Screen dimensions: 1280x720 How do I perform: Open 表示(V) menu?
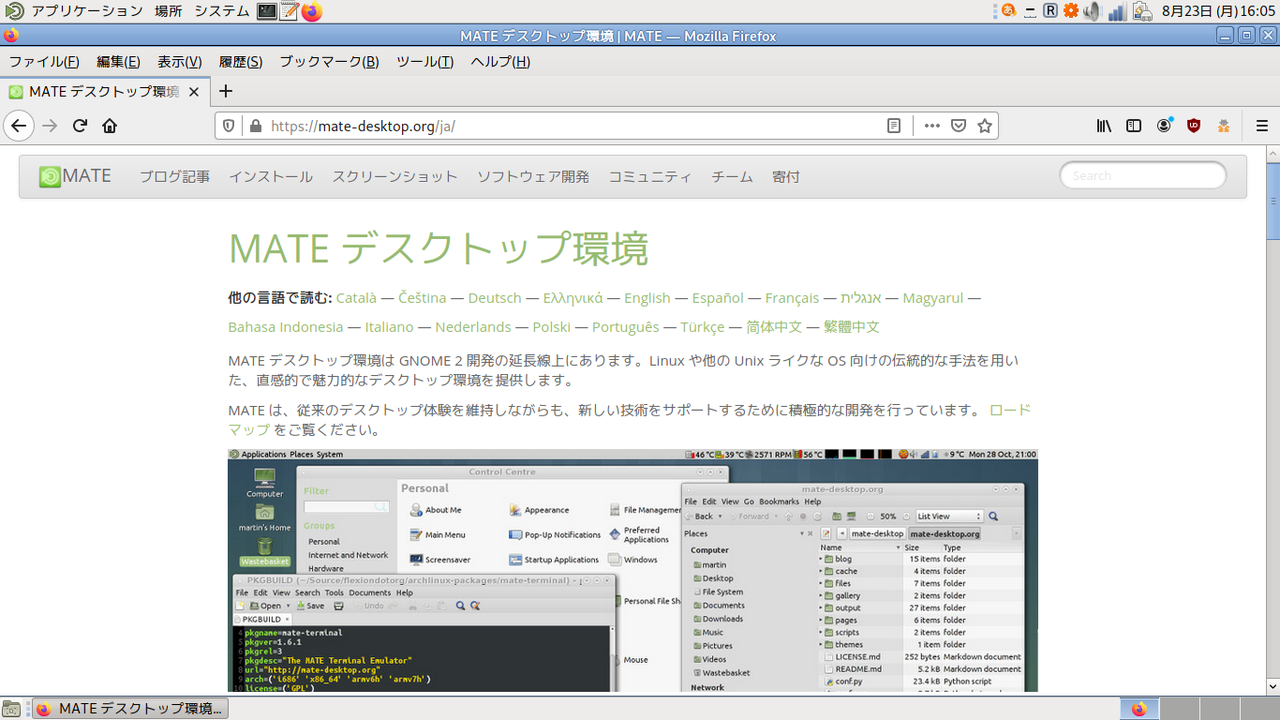click(179, 61)
